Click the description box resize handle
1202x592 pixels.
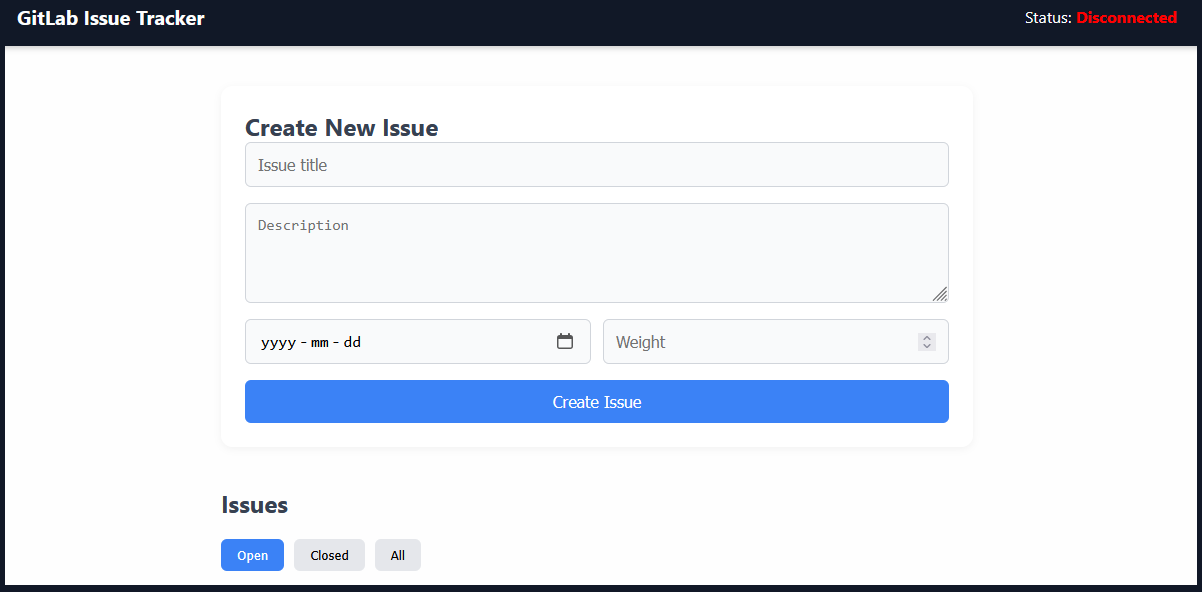click(x=941, y=294)
